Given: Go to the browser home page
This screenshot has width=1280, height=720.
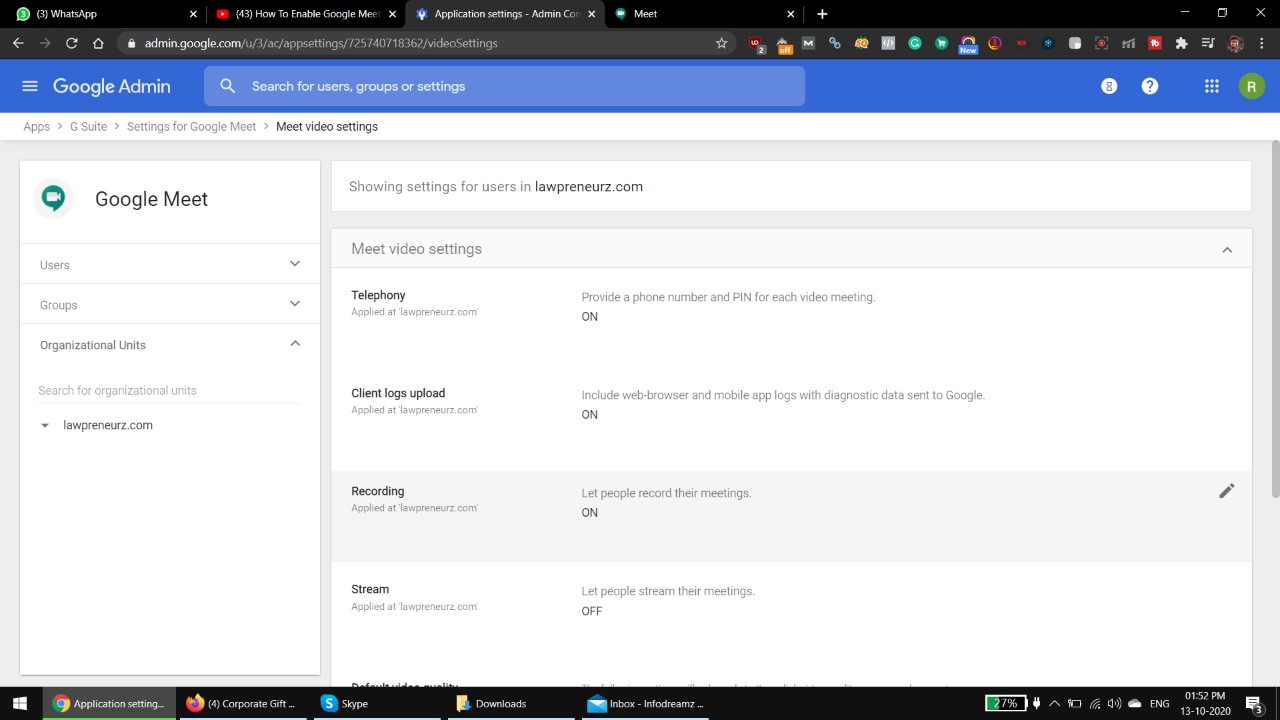Looking at the screenshot, I should click(98, 43).
